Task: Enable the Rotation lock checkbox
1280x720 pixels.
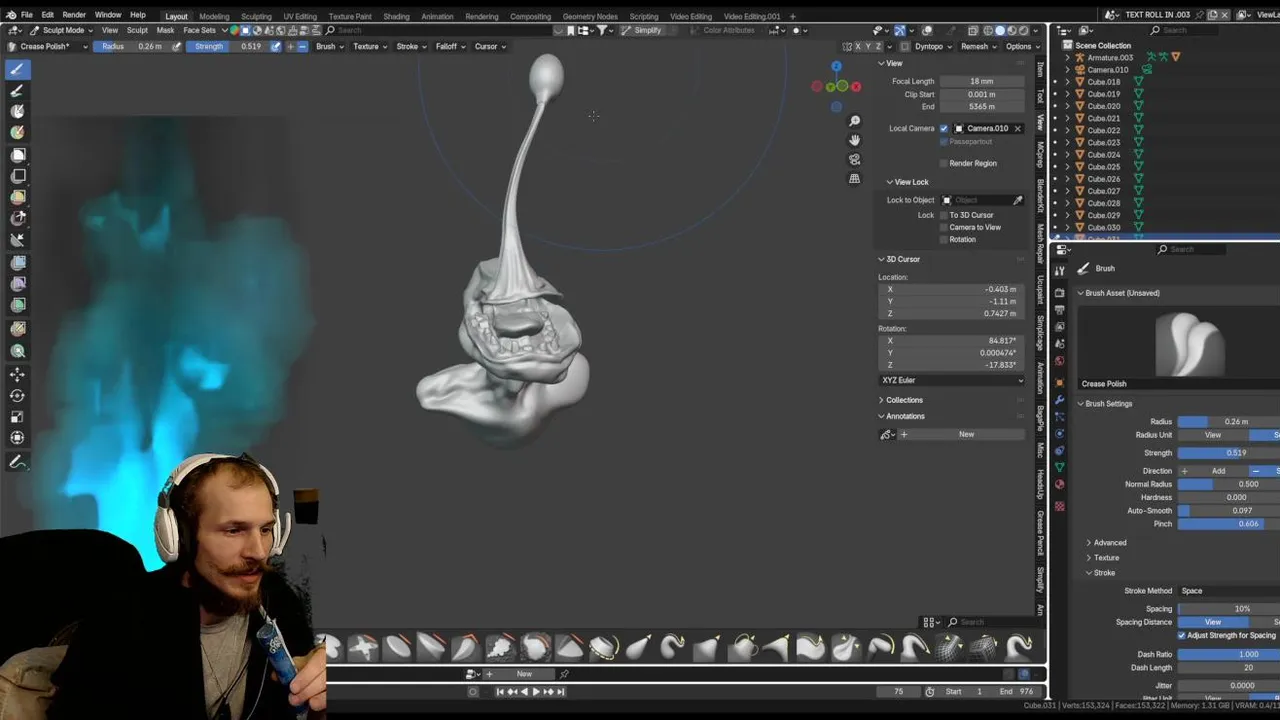Action: [943, 239]
